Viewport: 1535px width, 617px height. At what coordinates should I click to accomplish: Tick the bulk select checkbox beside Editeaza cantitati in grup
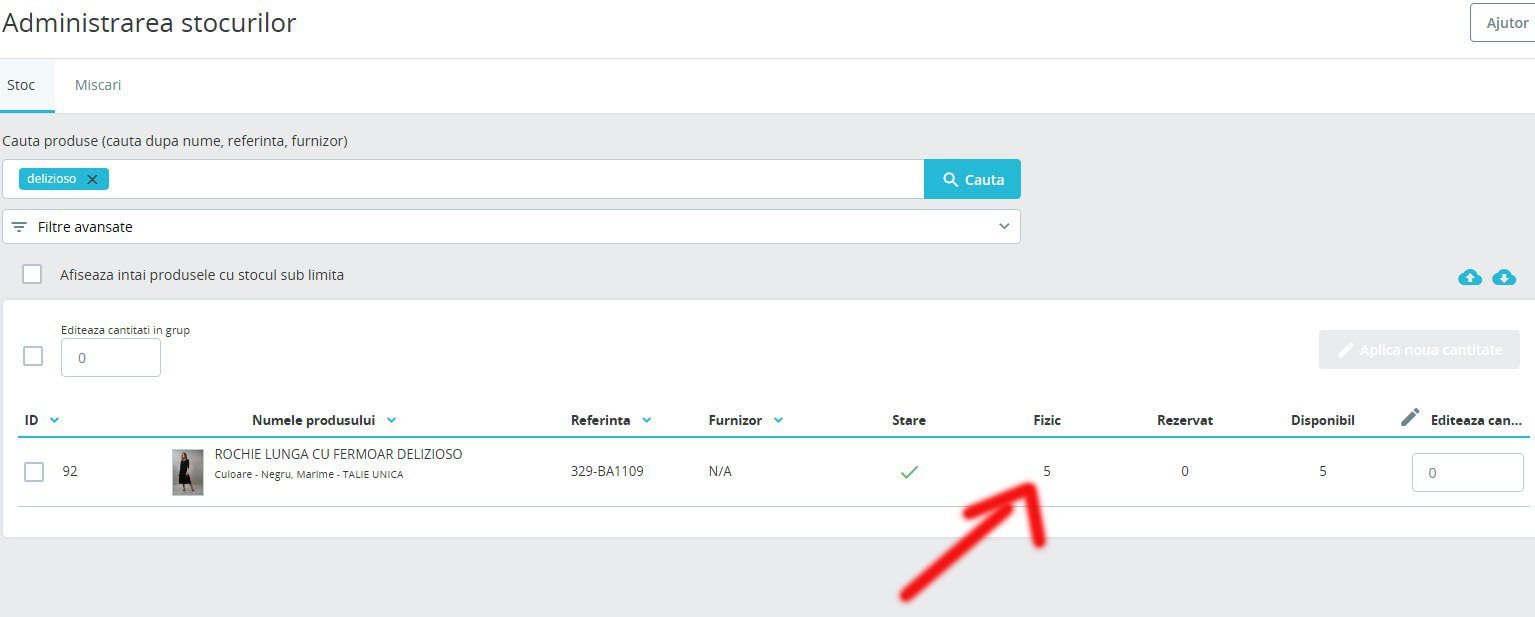(33, 356)
